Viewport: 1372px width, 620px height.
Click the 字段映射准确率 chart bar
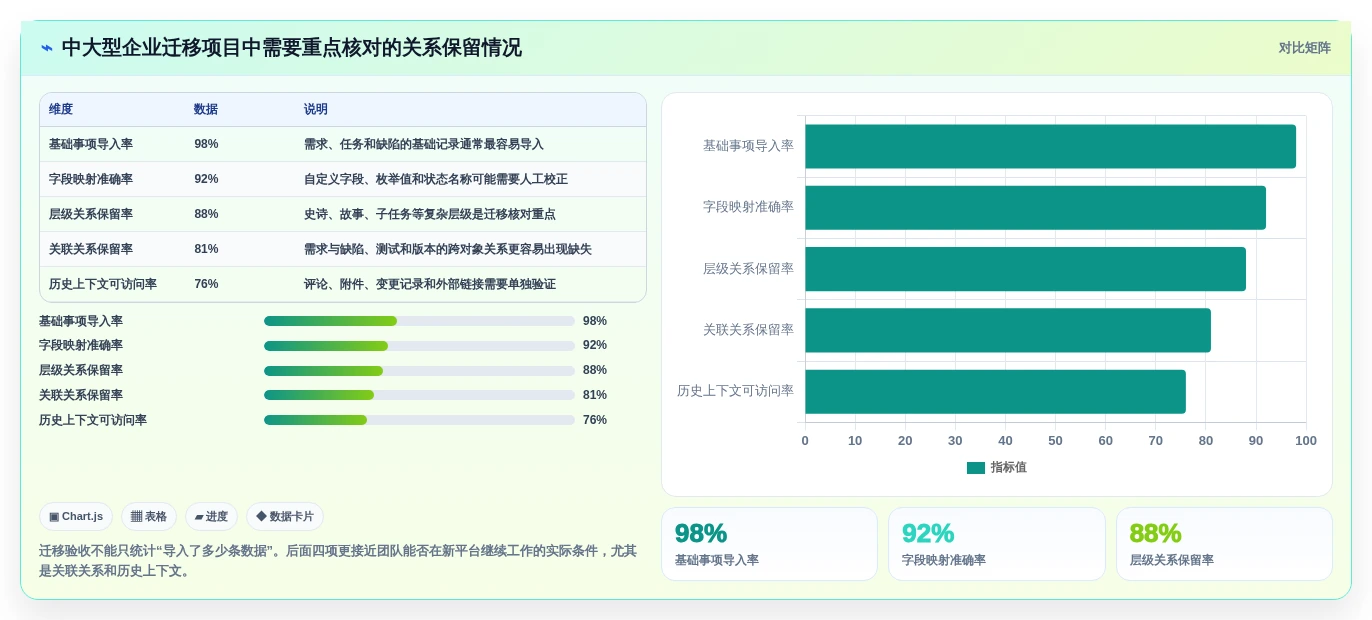pos(1035,208)
